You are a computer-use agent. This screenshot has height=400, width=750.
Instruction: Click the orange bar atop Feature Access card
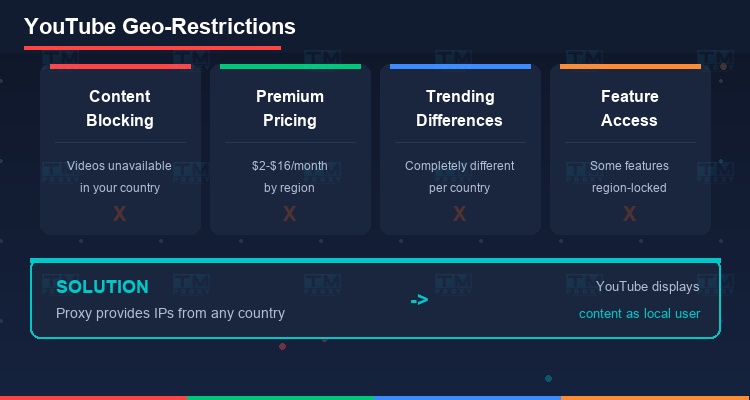point(630,67)
